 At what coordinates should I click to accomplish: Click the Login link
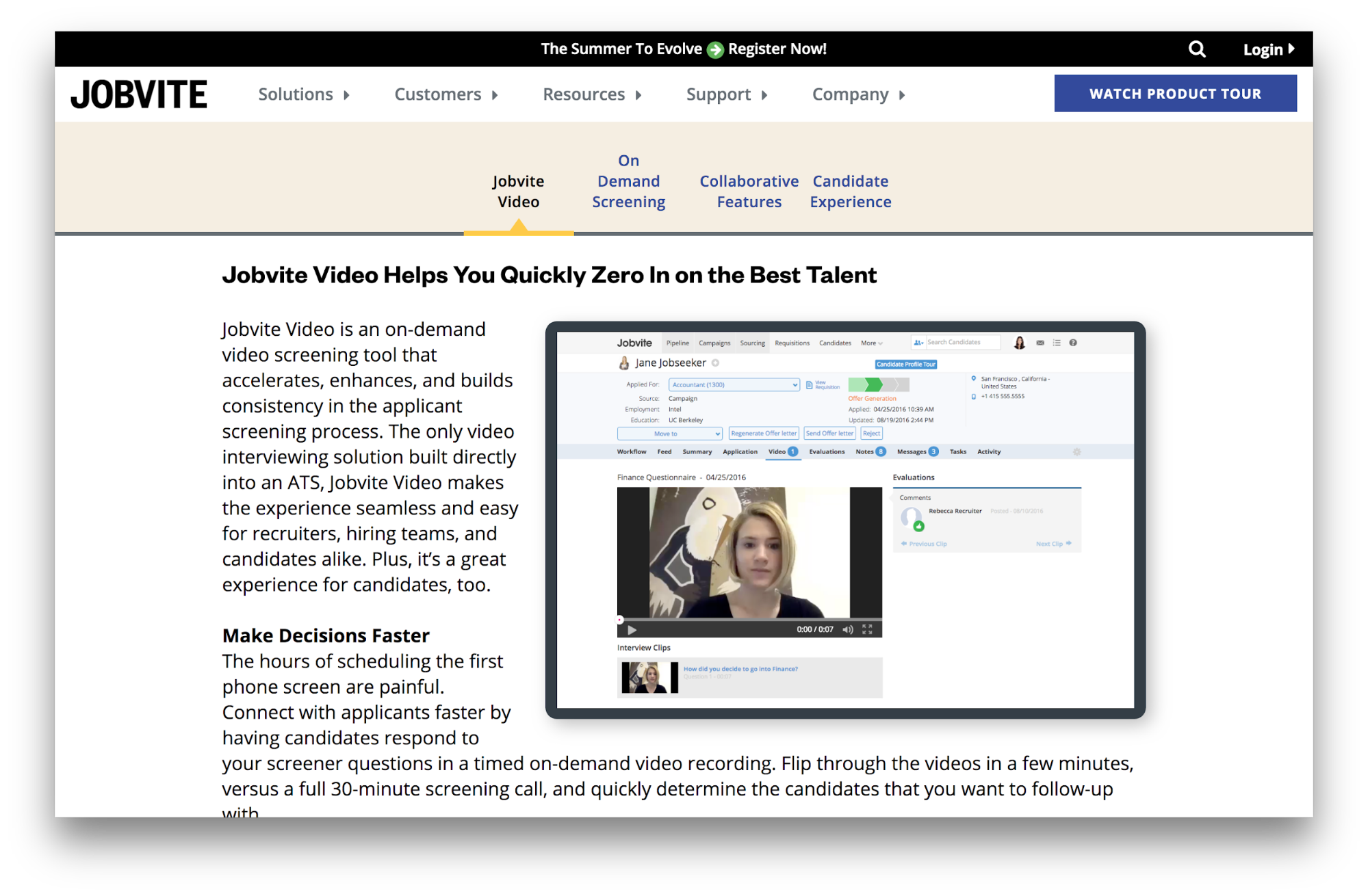coord(1269,49)
